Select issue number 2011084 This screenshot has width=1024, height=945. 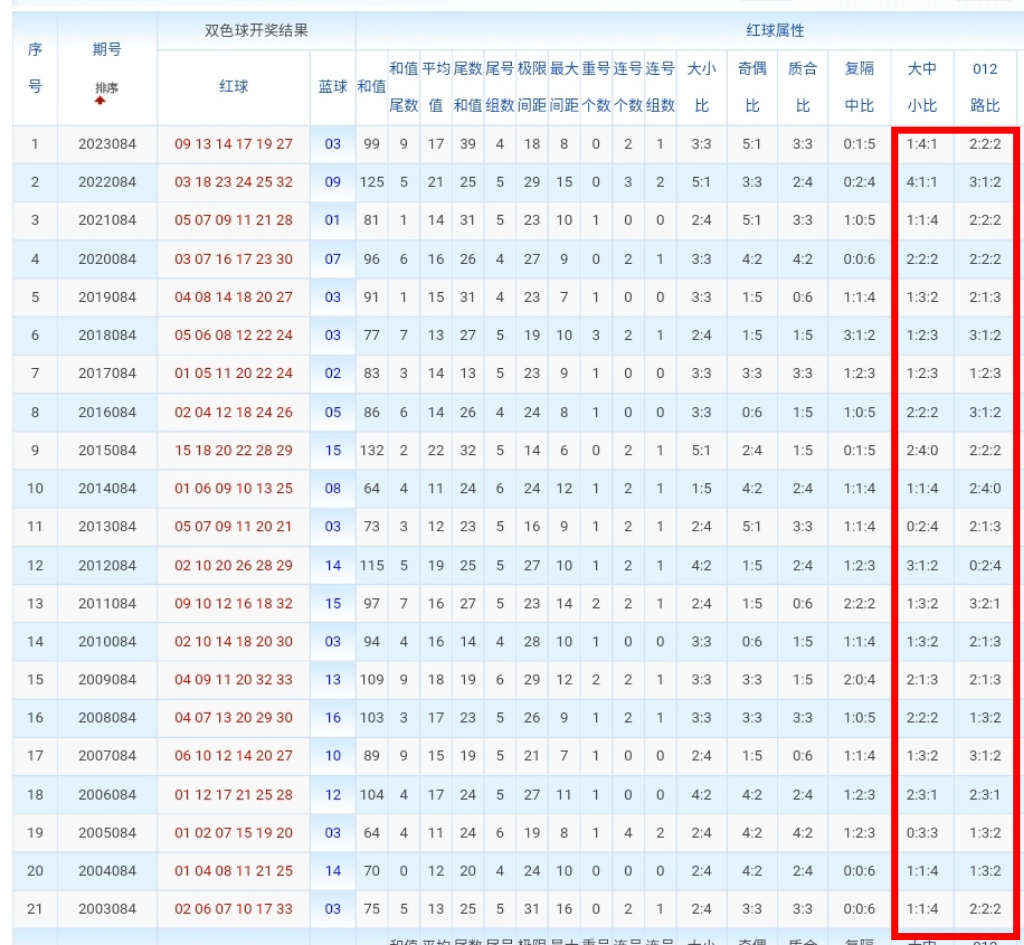click(x=107, y=603)
